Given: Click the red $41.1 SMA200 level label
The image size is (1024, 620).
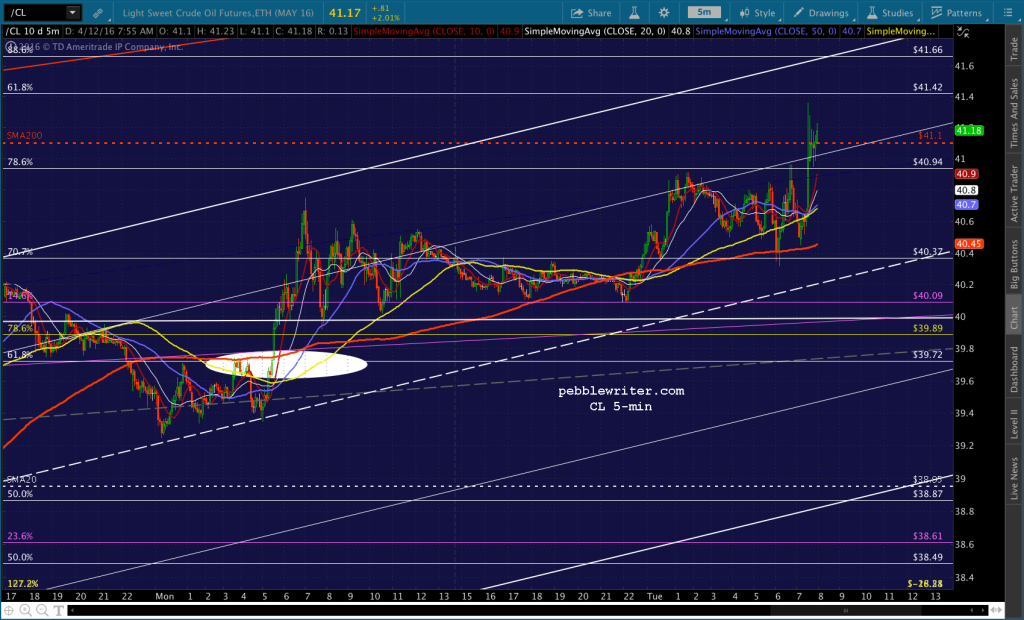Looking at the screenshot, I should (x=930, y=135).
